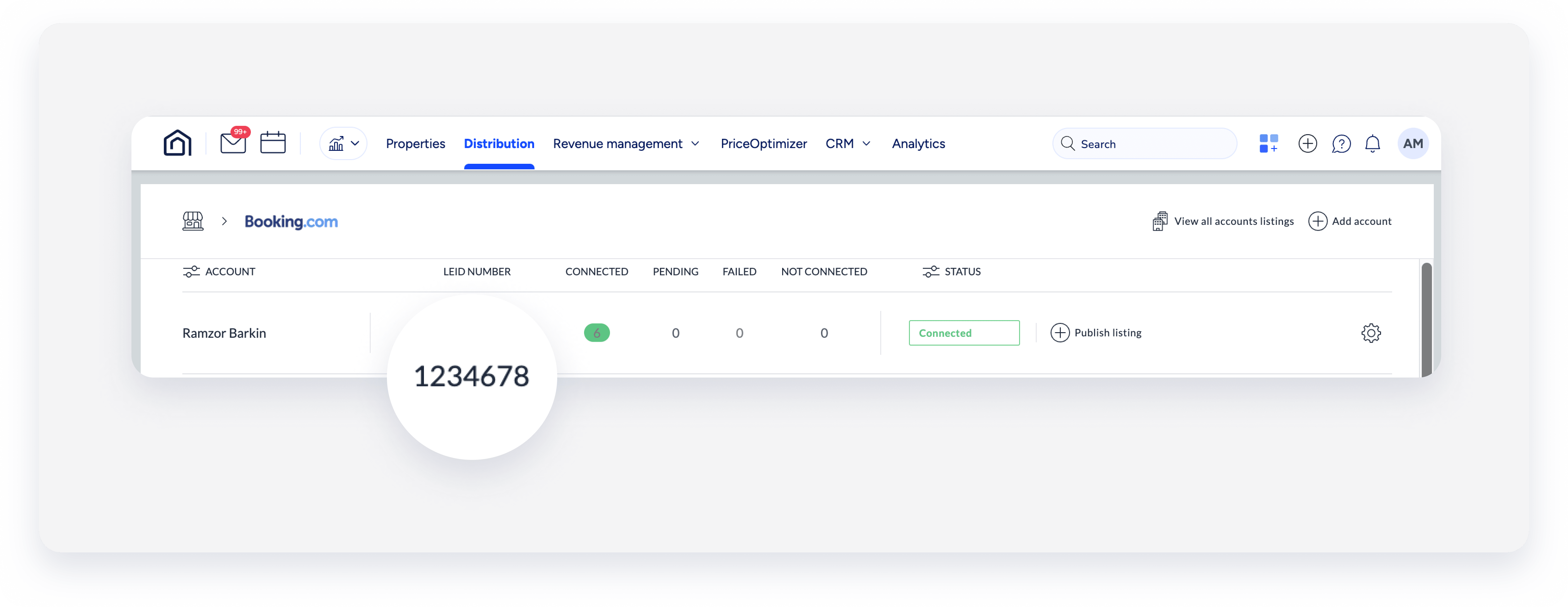The image size is (1568, 607).
Task: Click the home logo icon
Action: coord(177,143)
